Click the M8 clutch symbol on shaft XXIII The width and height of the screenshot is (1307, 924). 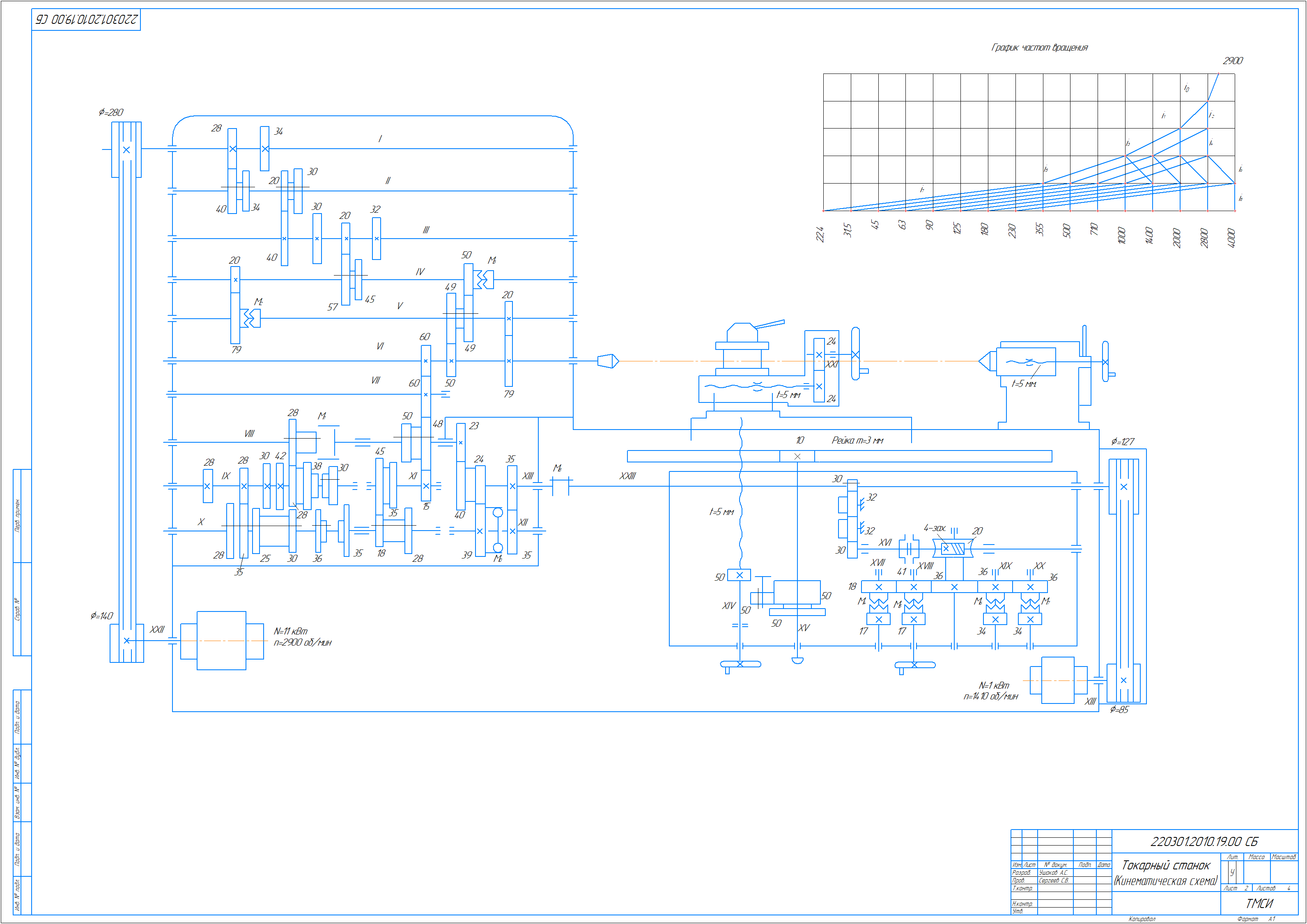[561, 486]
